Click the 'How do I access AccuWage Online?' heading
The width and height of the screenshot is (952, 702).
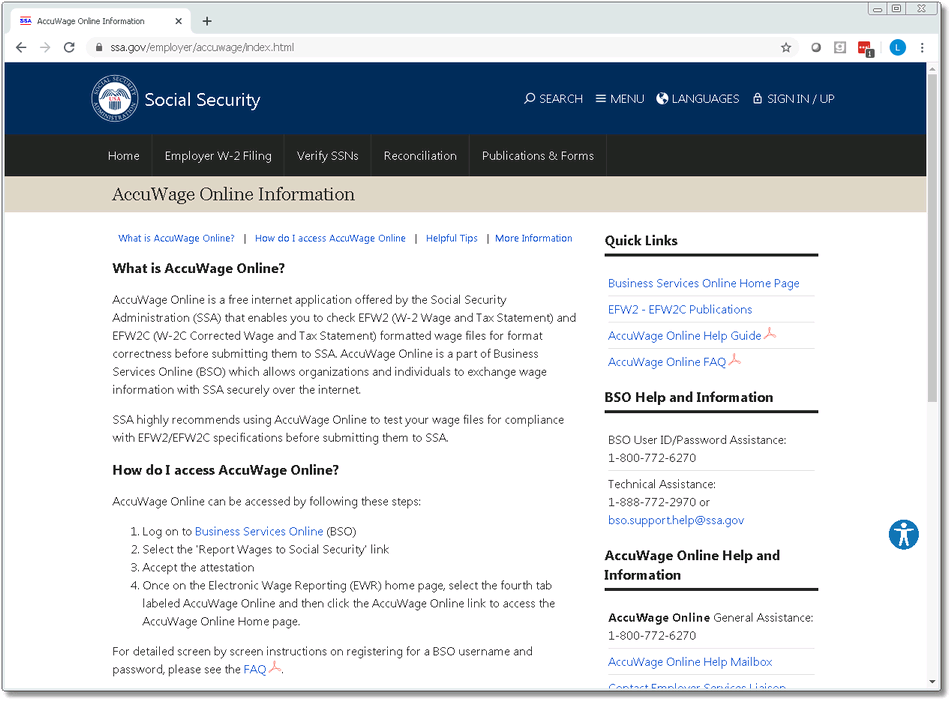(225, 470)
